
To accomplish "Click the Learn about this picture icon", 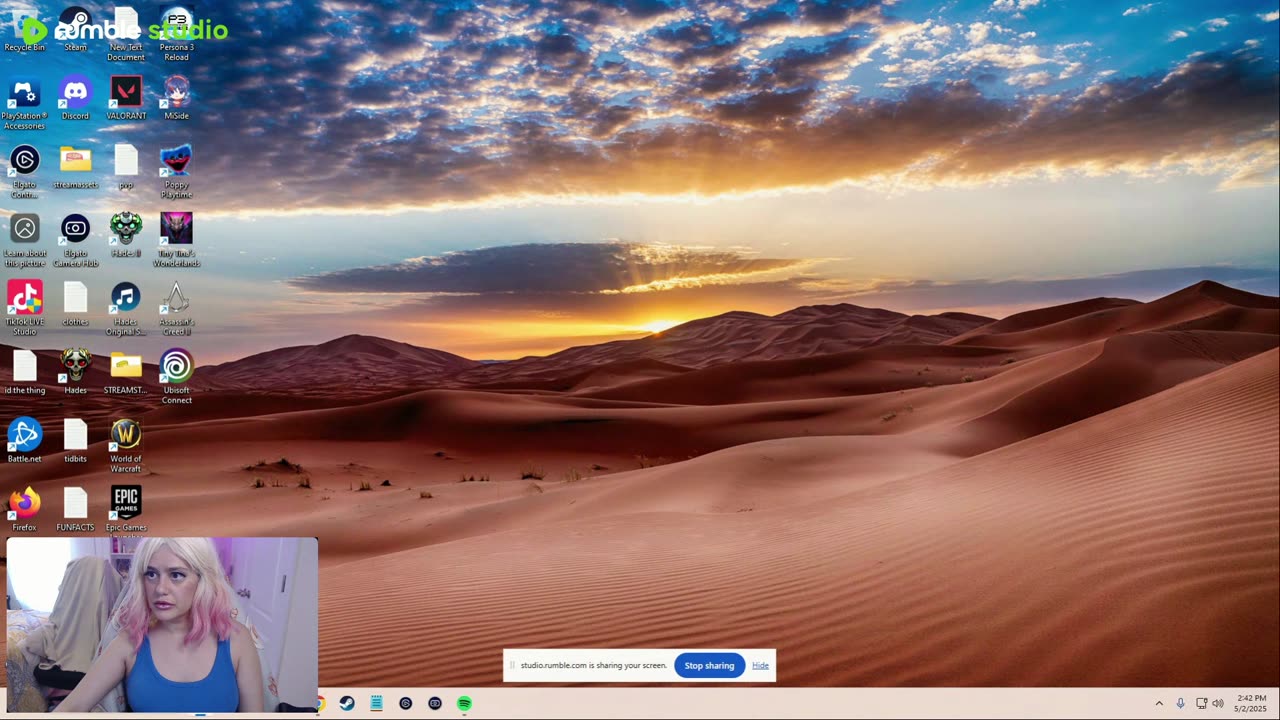I will point(24,241).
